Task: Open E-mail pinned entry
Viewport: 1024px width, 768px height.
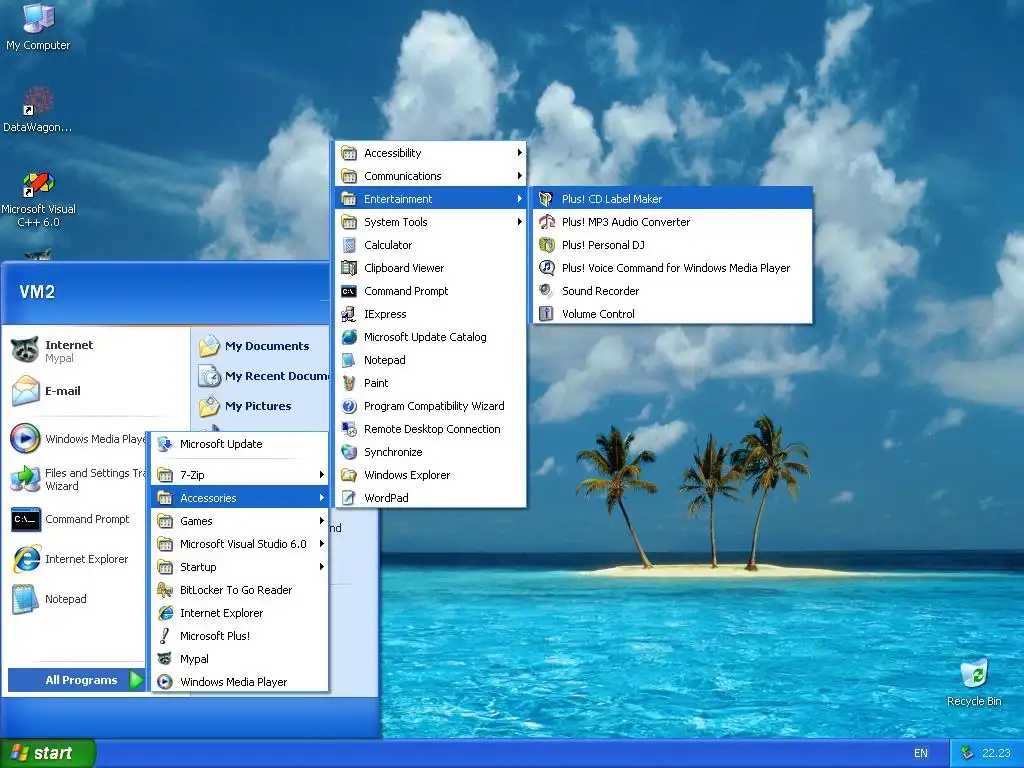Action: click(x=95, y=391)
